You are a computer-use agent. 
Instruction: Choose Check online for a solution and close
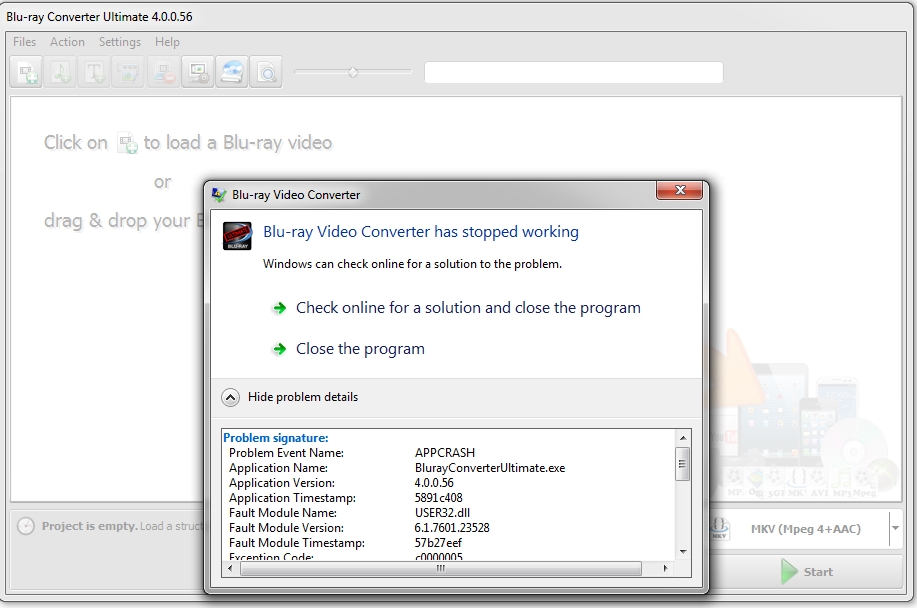[x=468, y=308]
